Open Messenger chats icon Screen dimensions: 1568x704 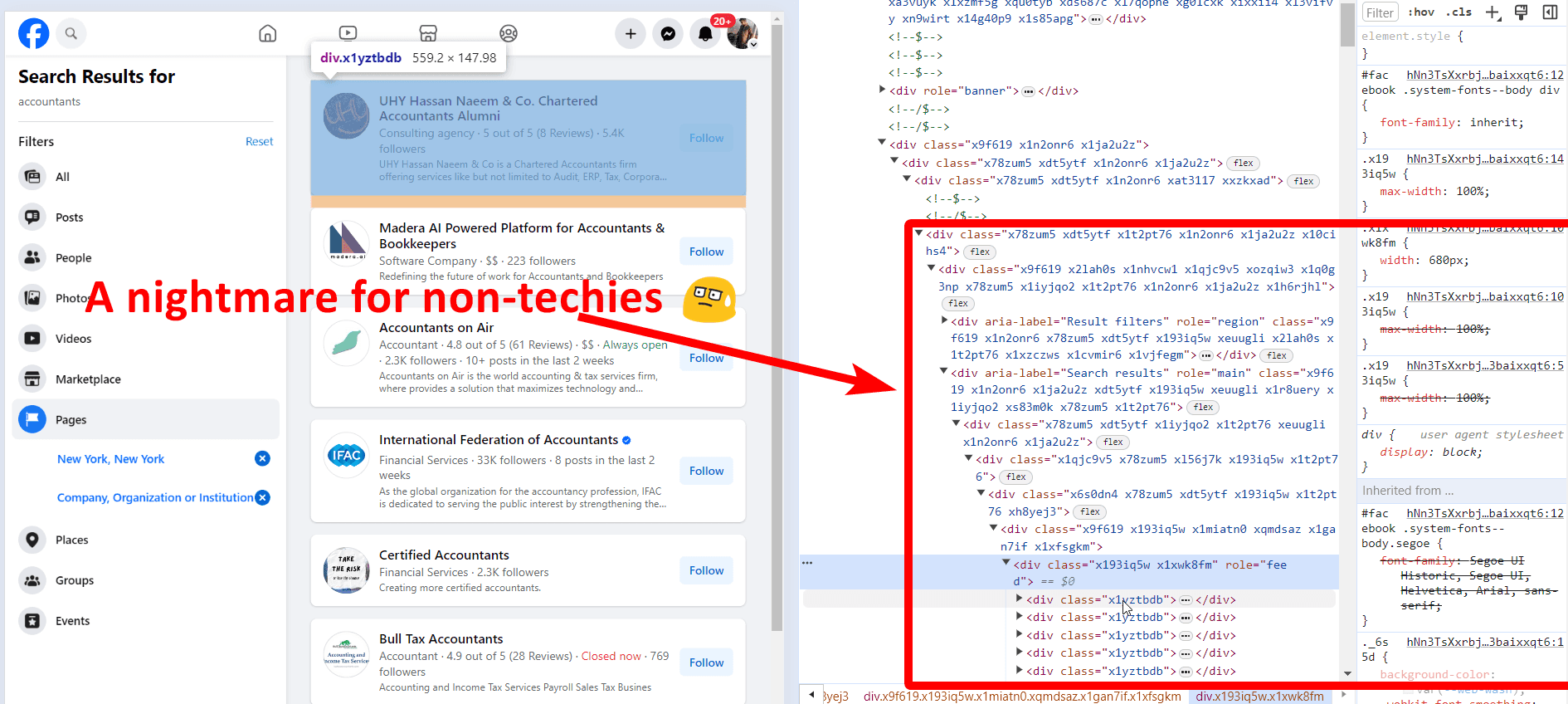click(668, 33)
